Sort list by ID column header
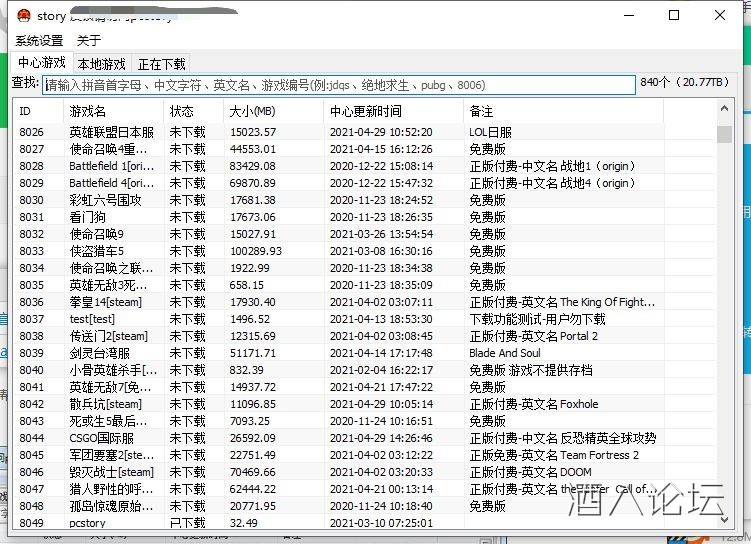This screenshot has width=751, height=544. point(38,111)
